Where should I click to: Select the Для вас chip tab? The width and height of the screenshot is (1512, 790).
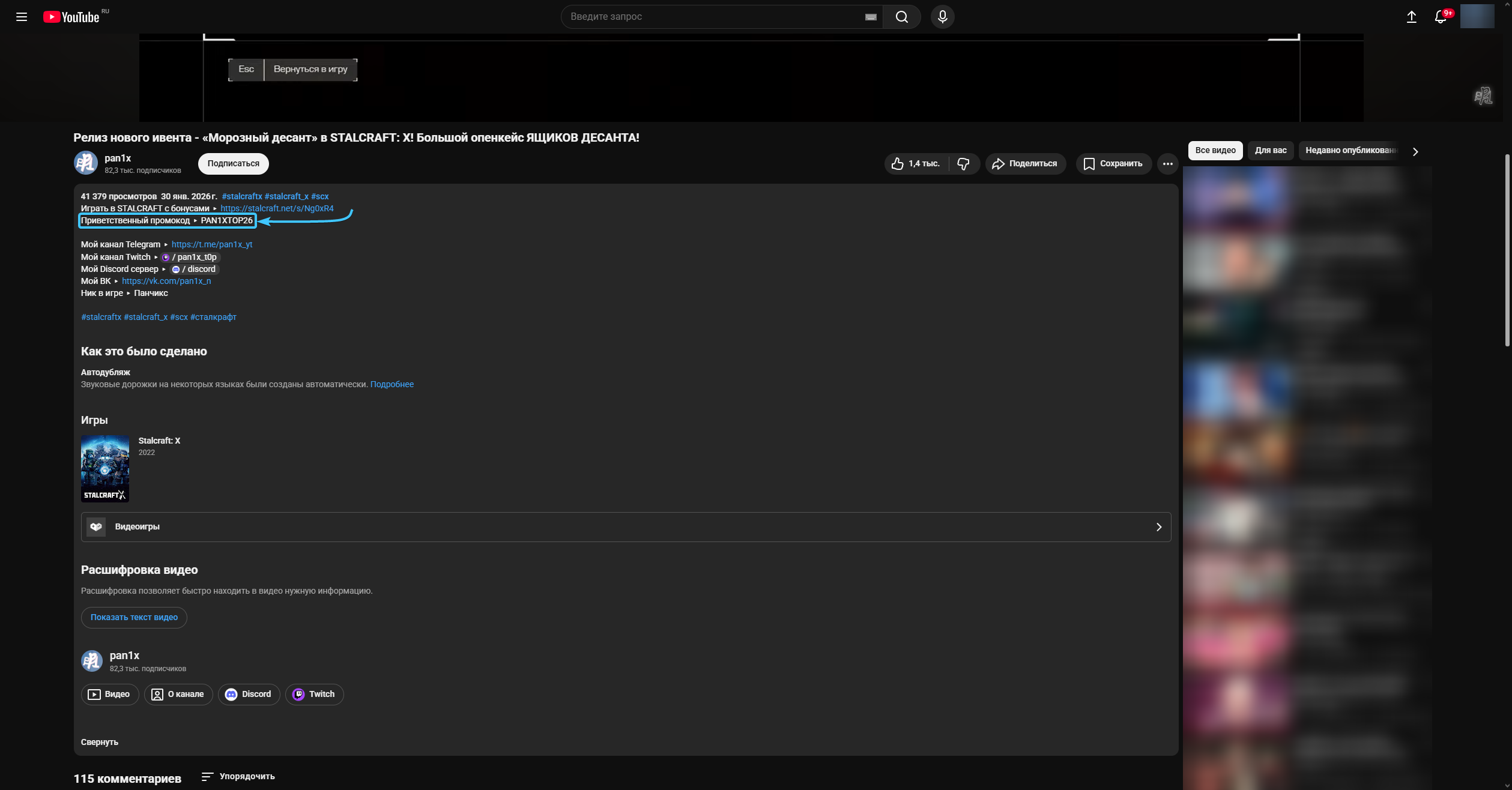coord(1270,151)
